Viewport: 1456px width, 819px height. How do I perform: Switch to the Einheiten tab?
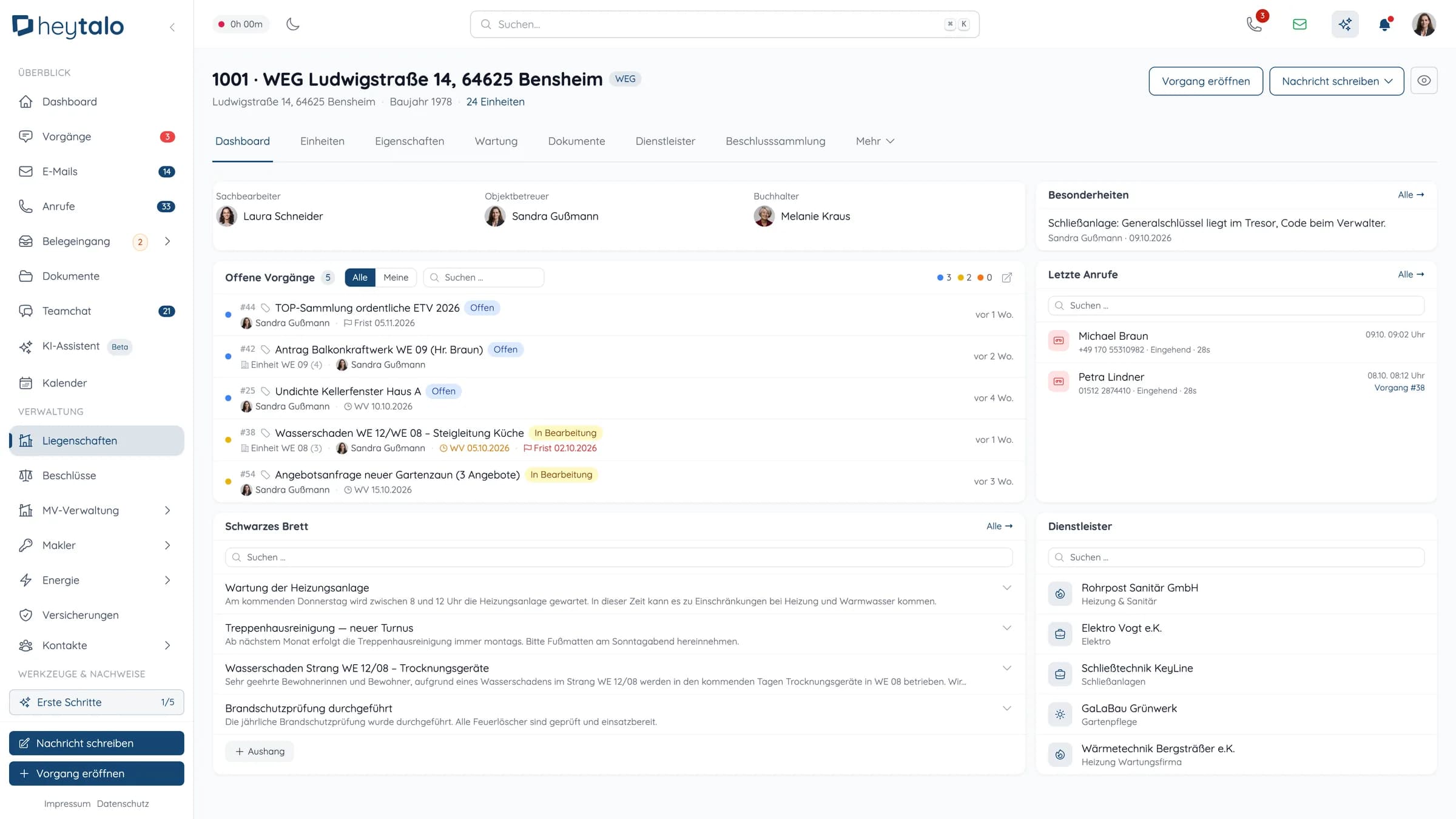tap(322, 141)
